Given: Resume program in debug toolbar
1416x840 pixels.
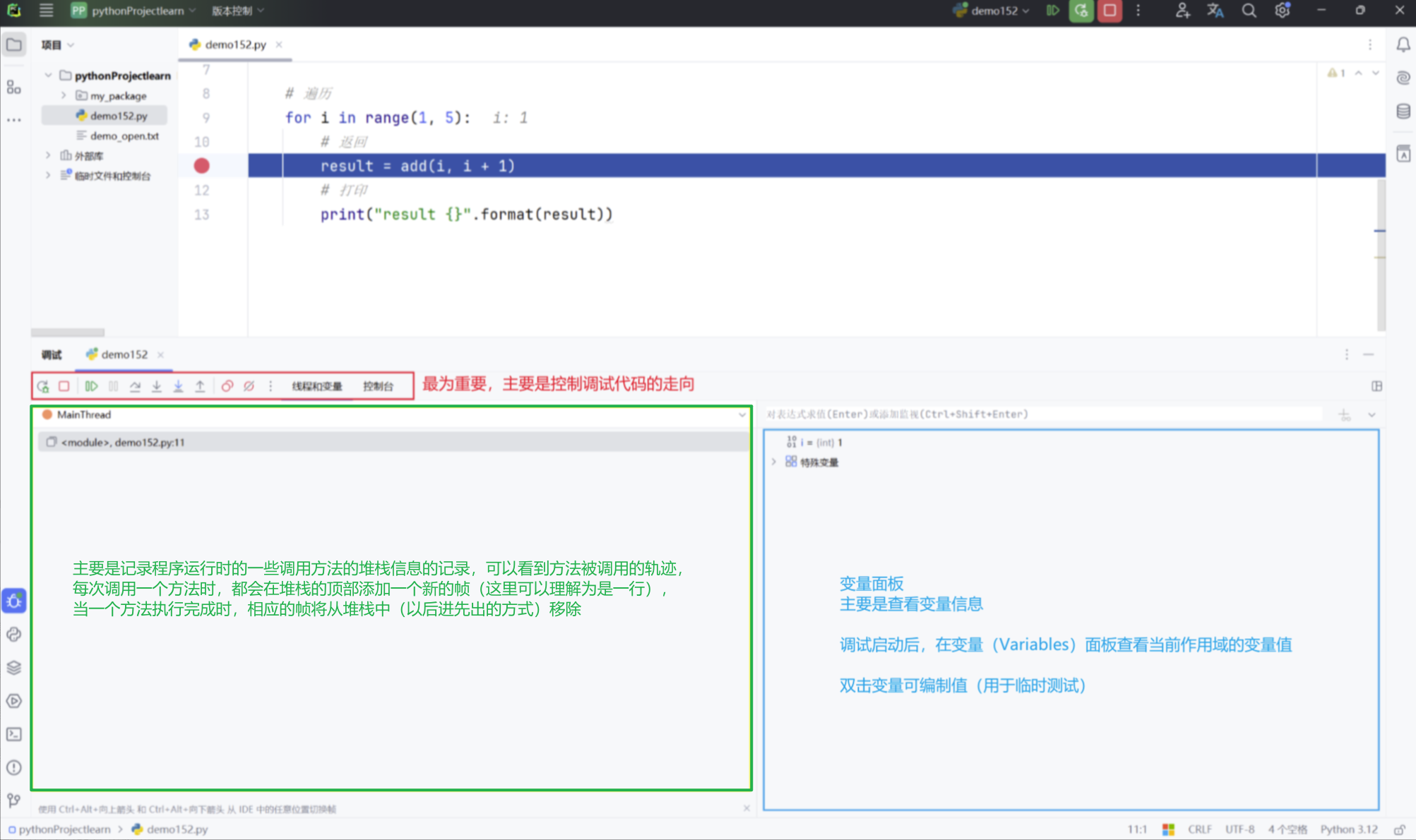Looking at the screenshot, I should point(91,386).
